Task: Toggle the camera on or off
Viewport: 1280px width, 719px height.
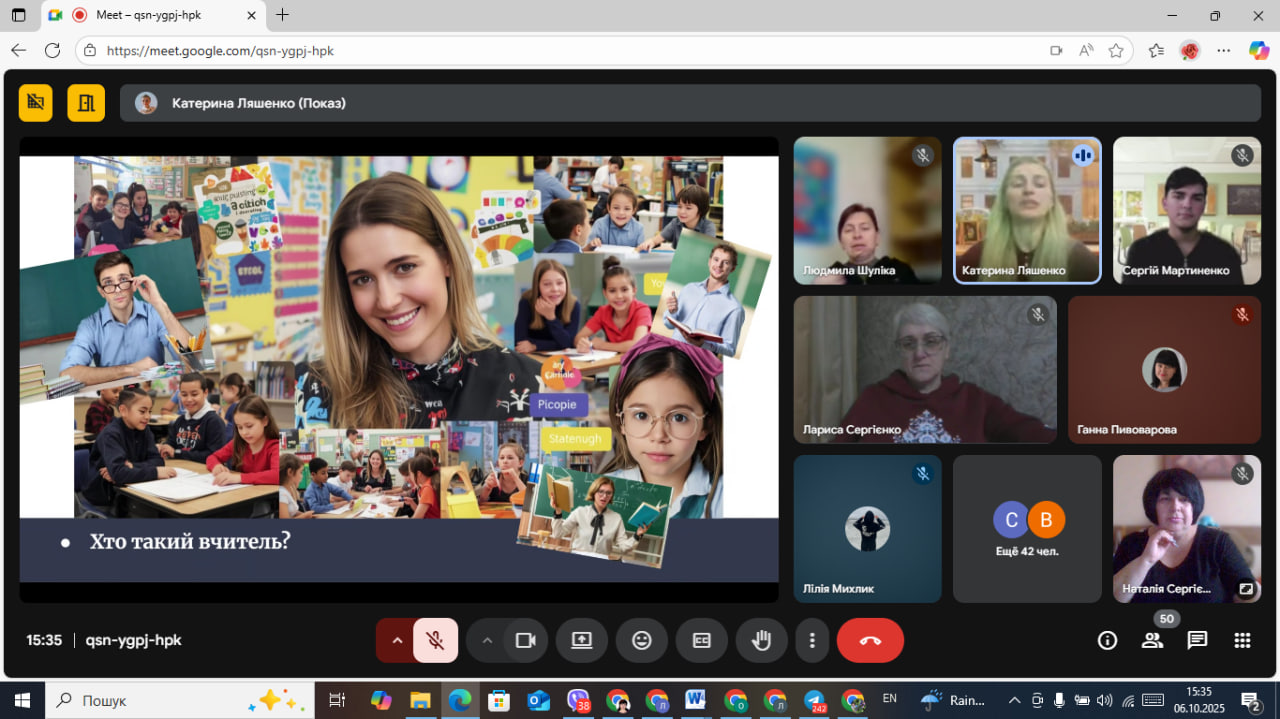Action: 525,641
